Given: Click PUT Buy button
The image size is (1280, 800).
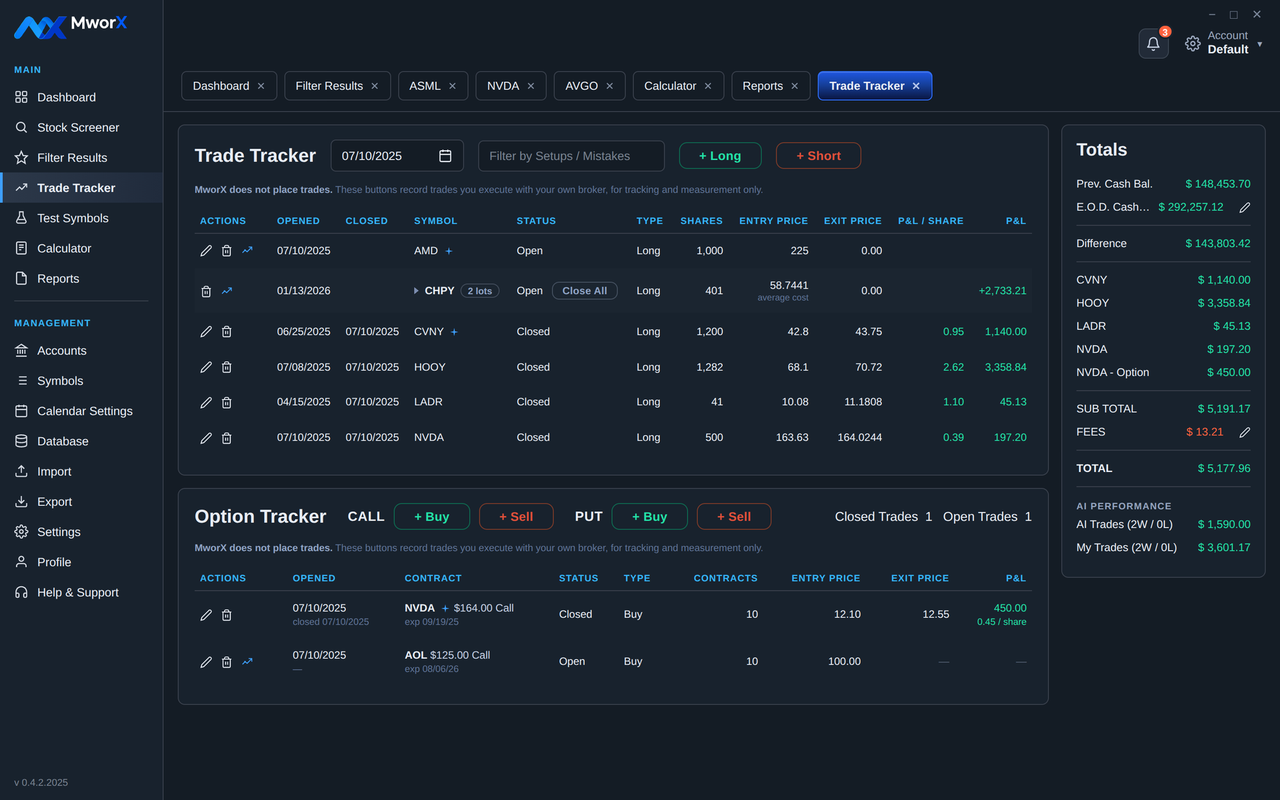Looking at the screenshot, I should coord(650,517).
